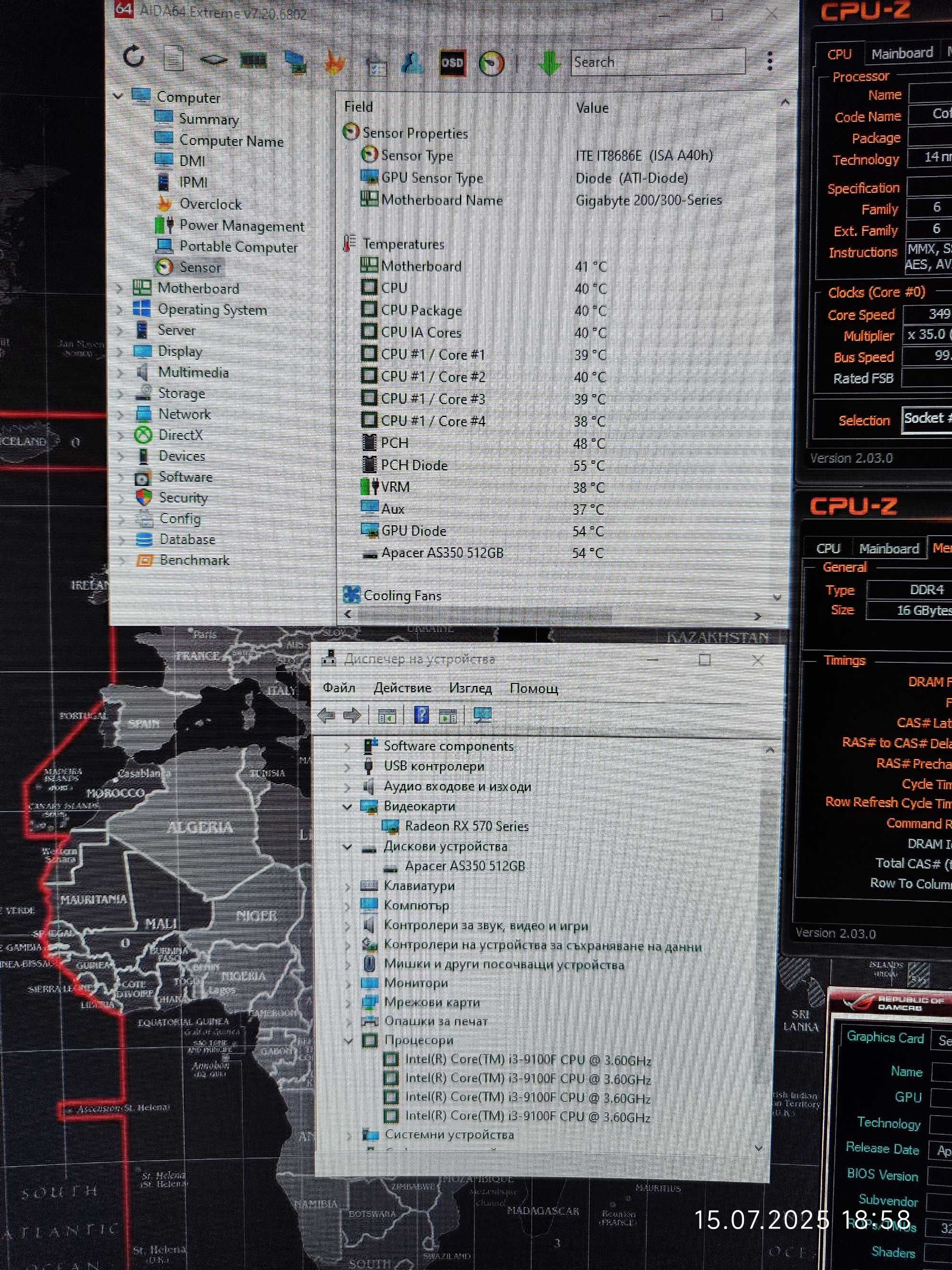Click the Value column header in AIDA64

[592, 108]
